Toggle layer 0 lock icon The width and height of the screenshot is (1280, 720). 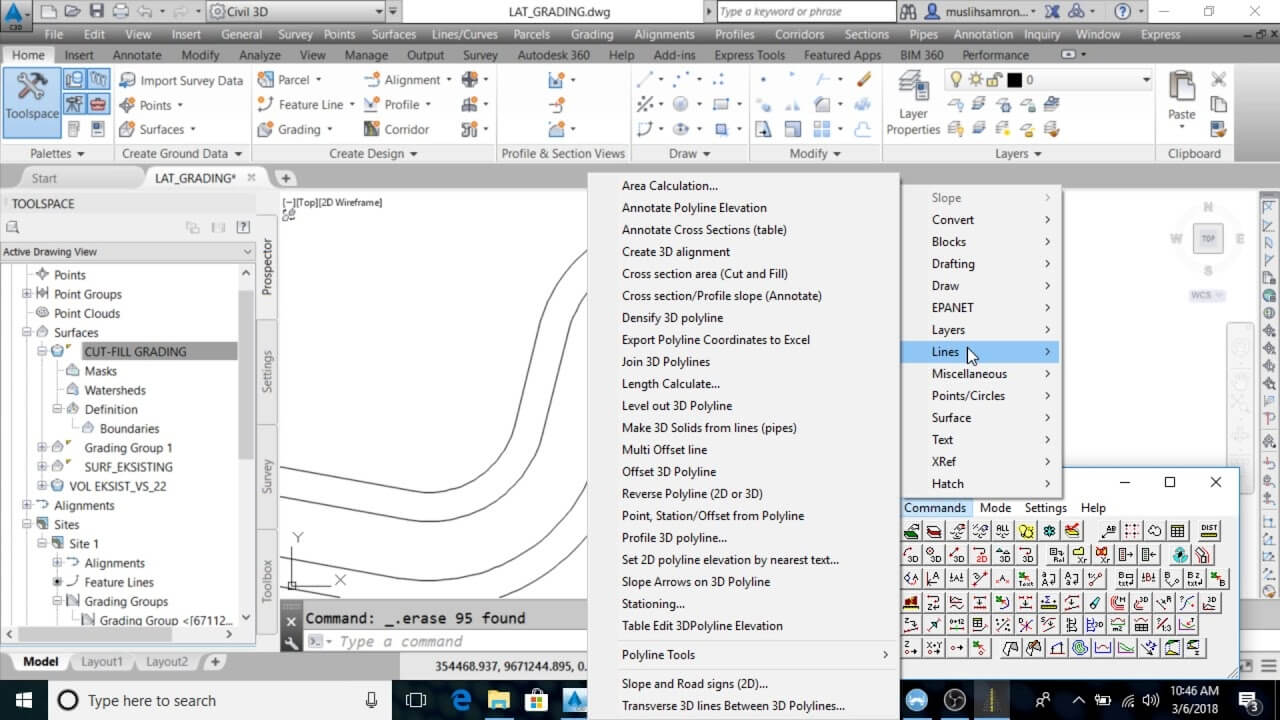pyautogui.click(x=993, y=80)
